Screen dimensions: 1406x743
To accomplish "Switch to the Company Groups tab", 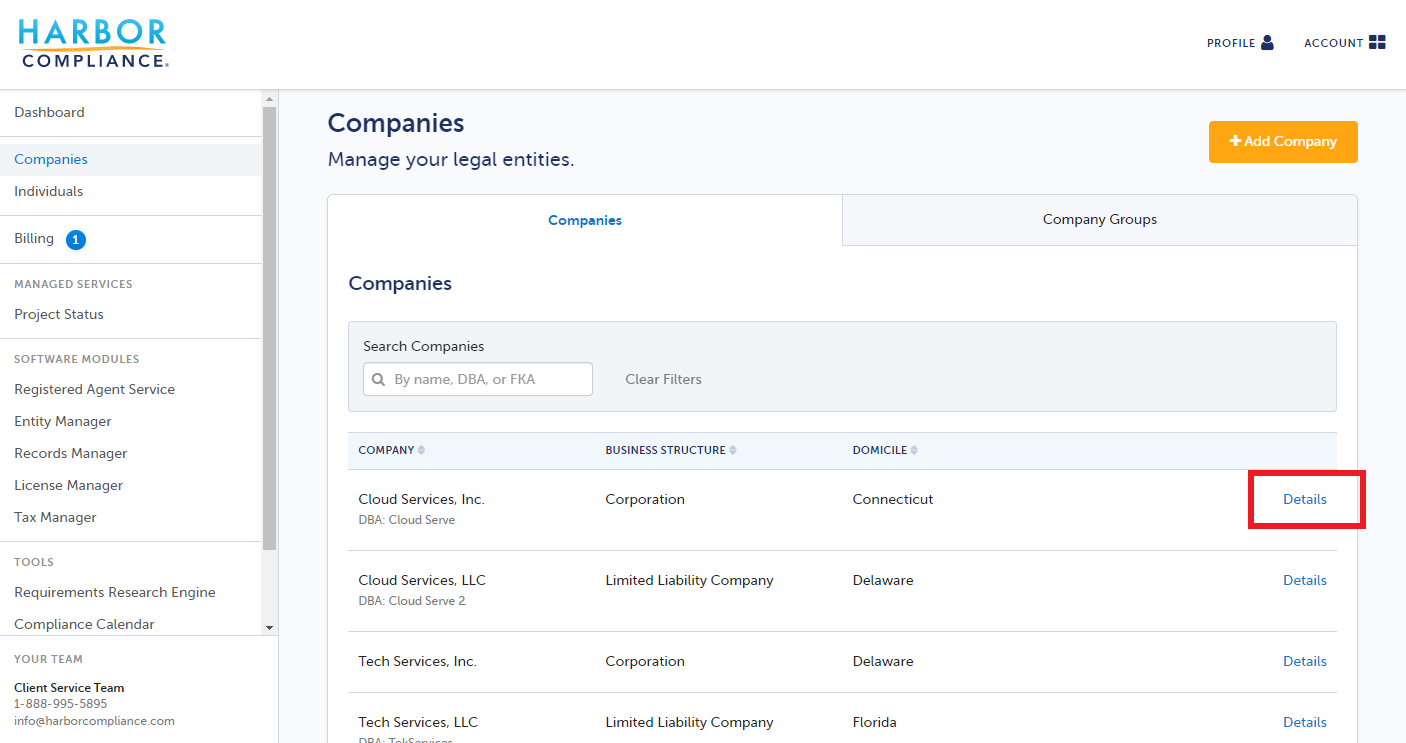I will 1100,220.
